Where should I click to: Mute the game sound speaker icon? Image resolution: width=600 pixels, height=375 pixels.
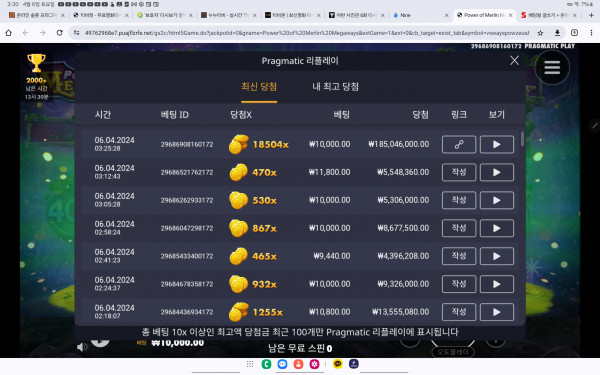coord(82,347)
